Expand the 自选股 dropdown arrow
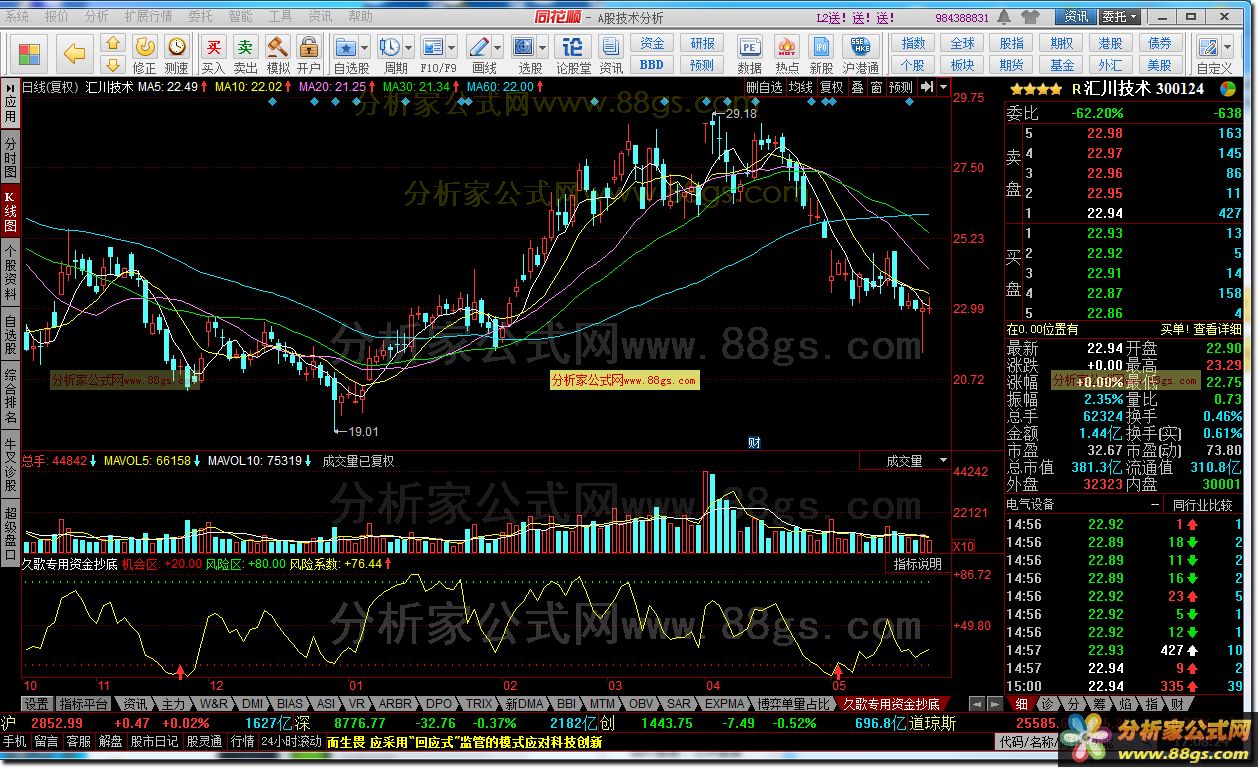Screen dimensions: 1260x769 (365, 47)
